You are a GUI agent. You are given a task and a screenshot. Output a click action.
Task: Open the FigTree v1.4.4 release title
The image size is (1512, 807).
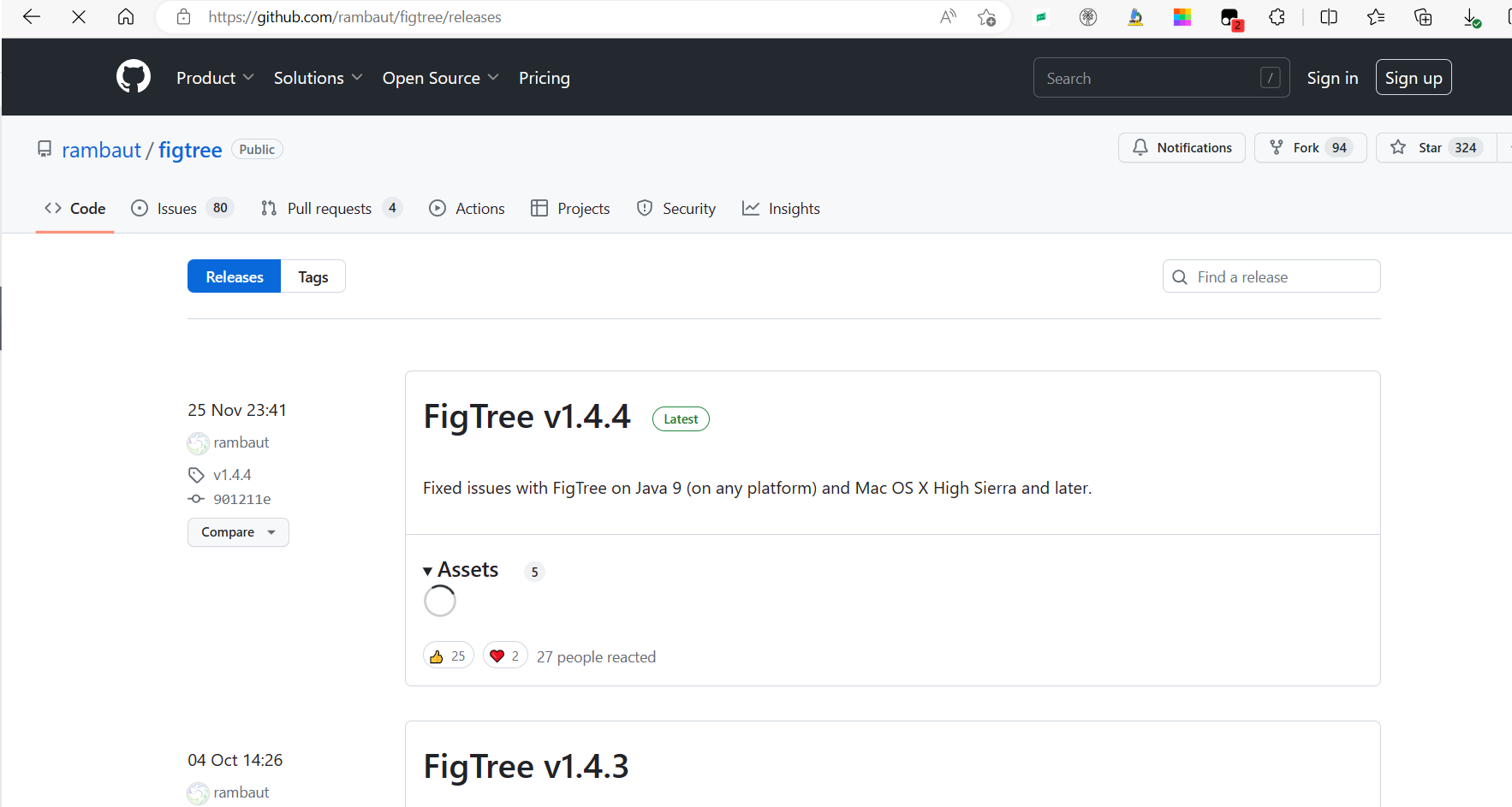(x=527, y=417)
